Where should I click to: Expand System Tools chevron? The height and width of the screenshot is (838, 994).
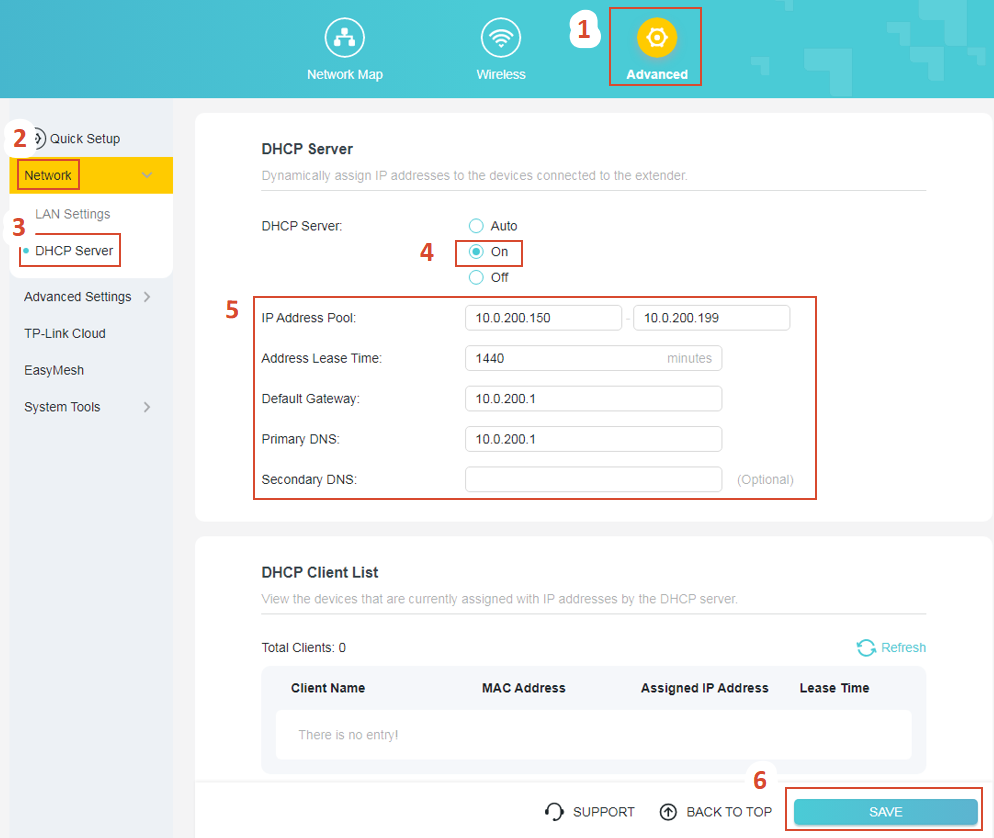[x=147, y=407]
